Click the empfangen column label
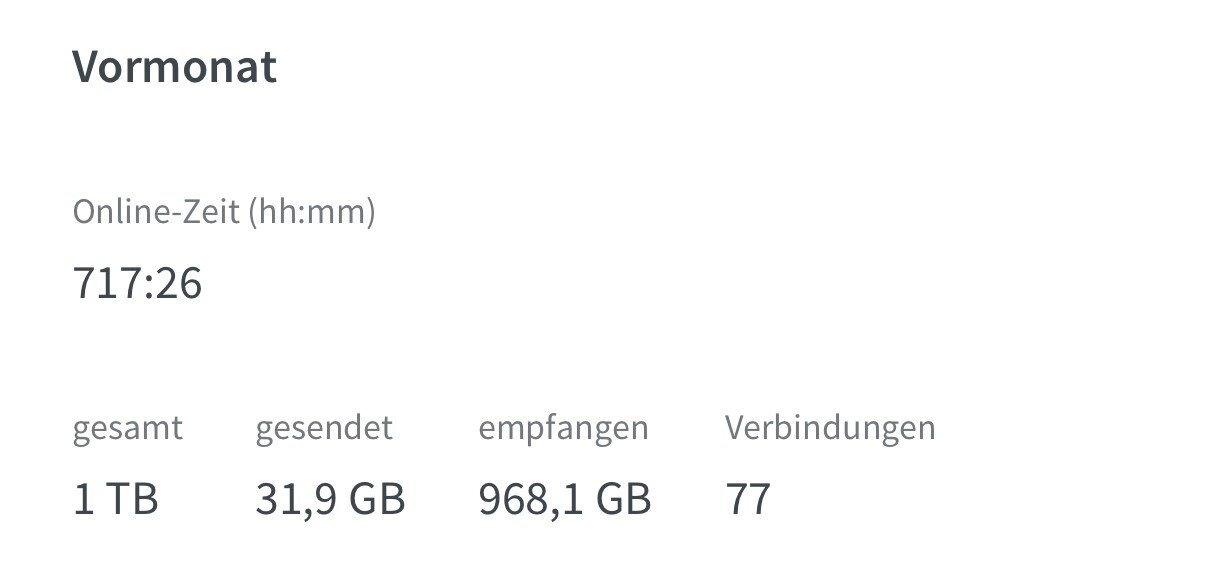 tap(563, 428)
